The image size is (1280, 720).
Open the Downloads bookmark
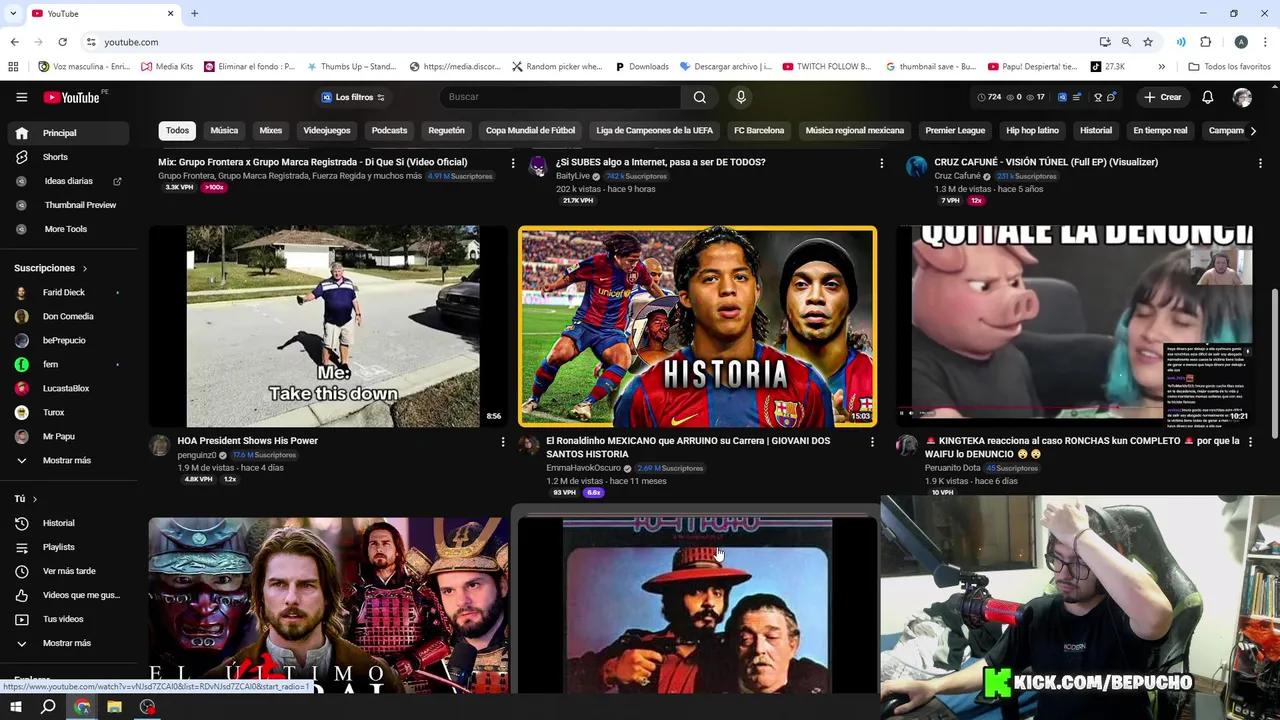click(x=641, y=67)
